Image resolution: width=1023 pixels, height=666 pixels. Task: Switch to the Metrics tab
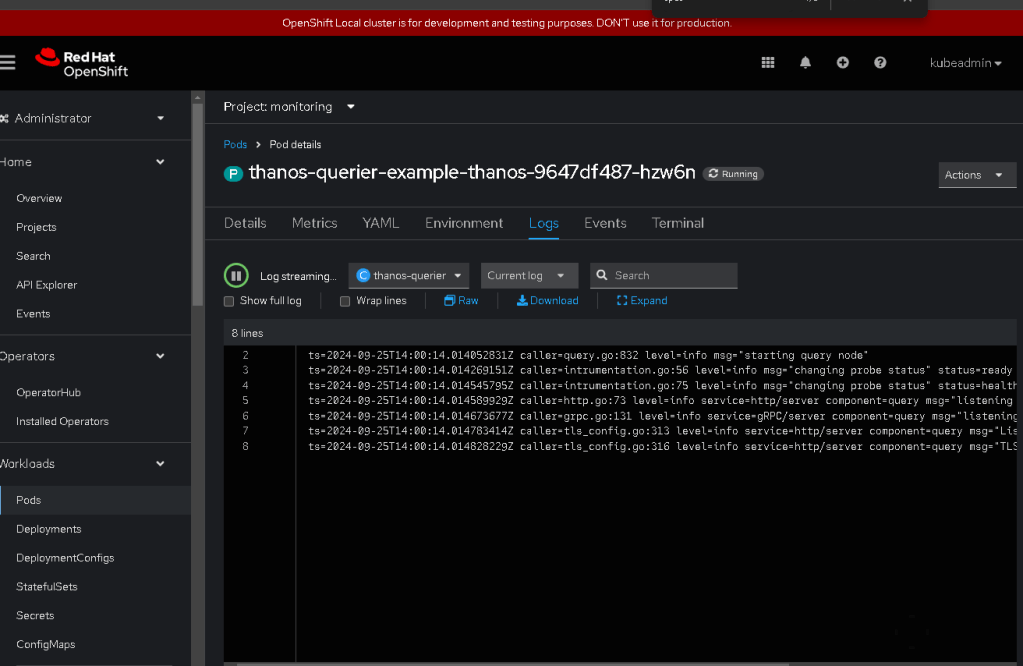point(314,223)
